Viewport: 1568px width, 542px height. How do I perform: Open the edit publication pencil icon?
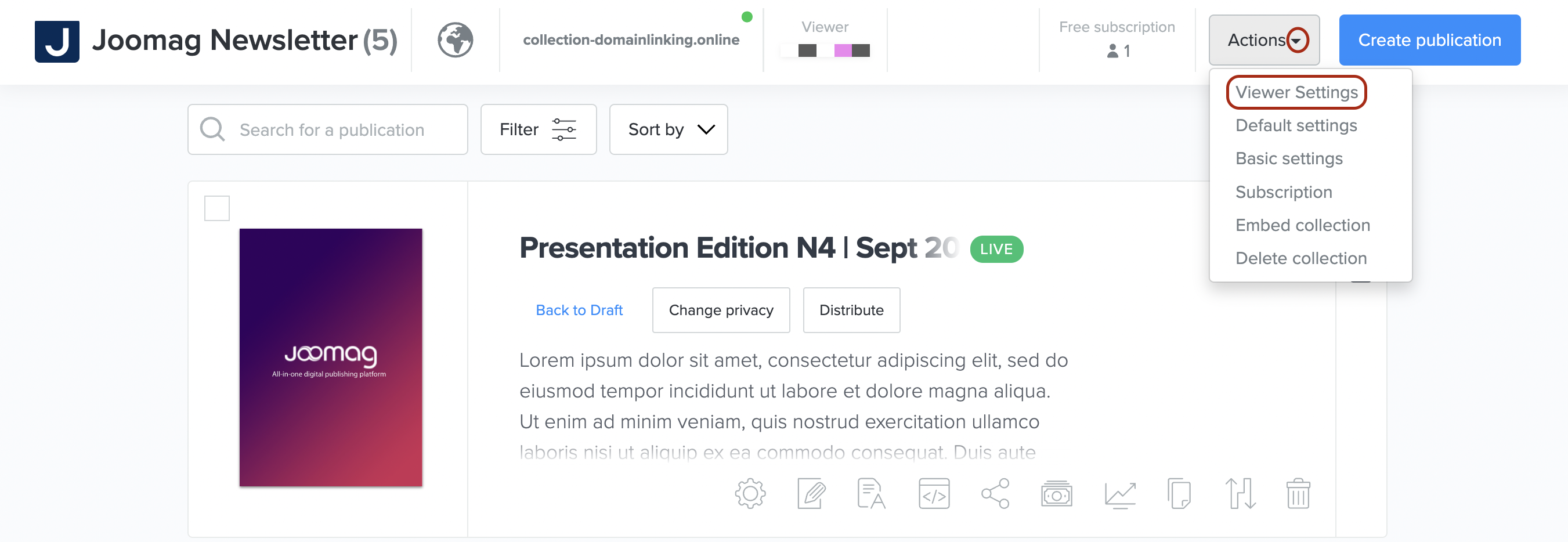[811, 493]
